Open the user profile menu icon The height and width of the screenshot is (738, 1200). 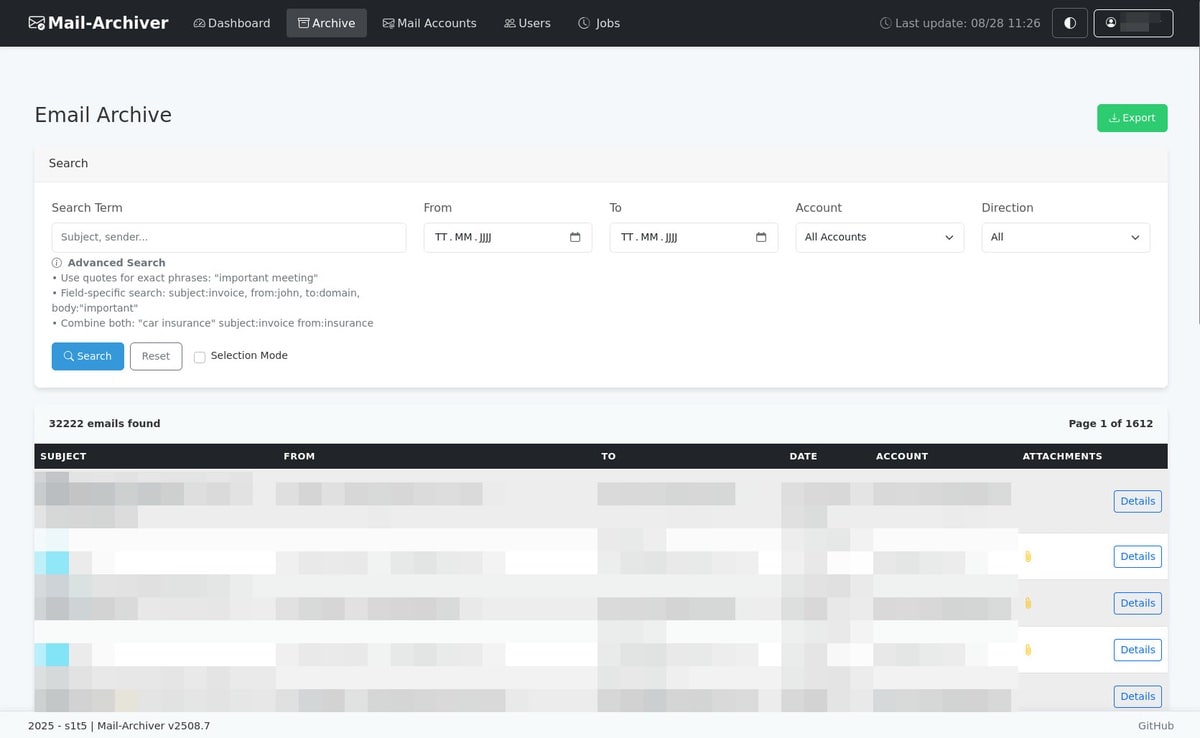[1111, 23]
